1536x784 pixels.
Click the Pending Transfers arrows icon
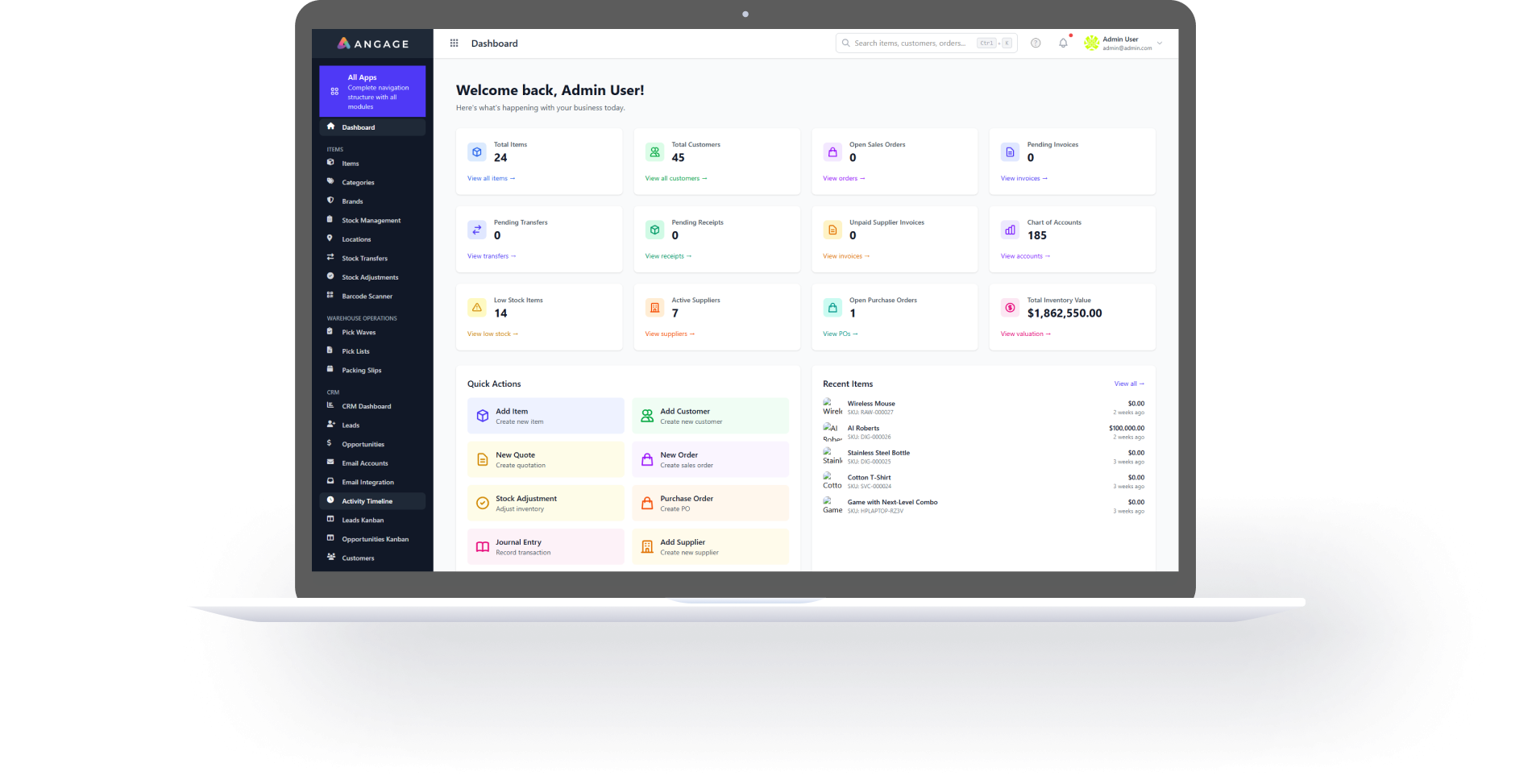[x=477, y=230]
